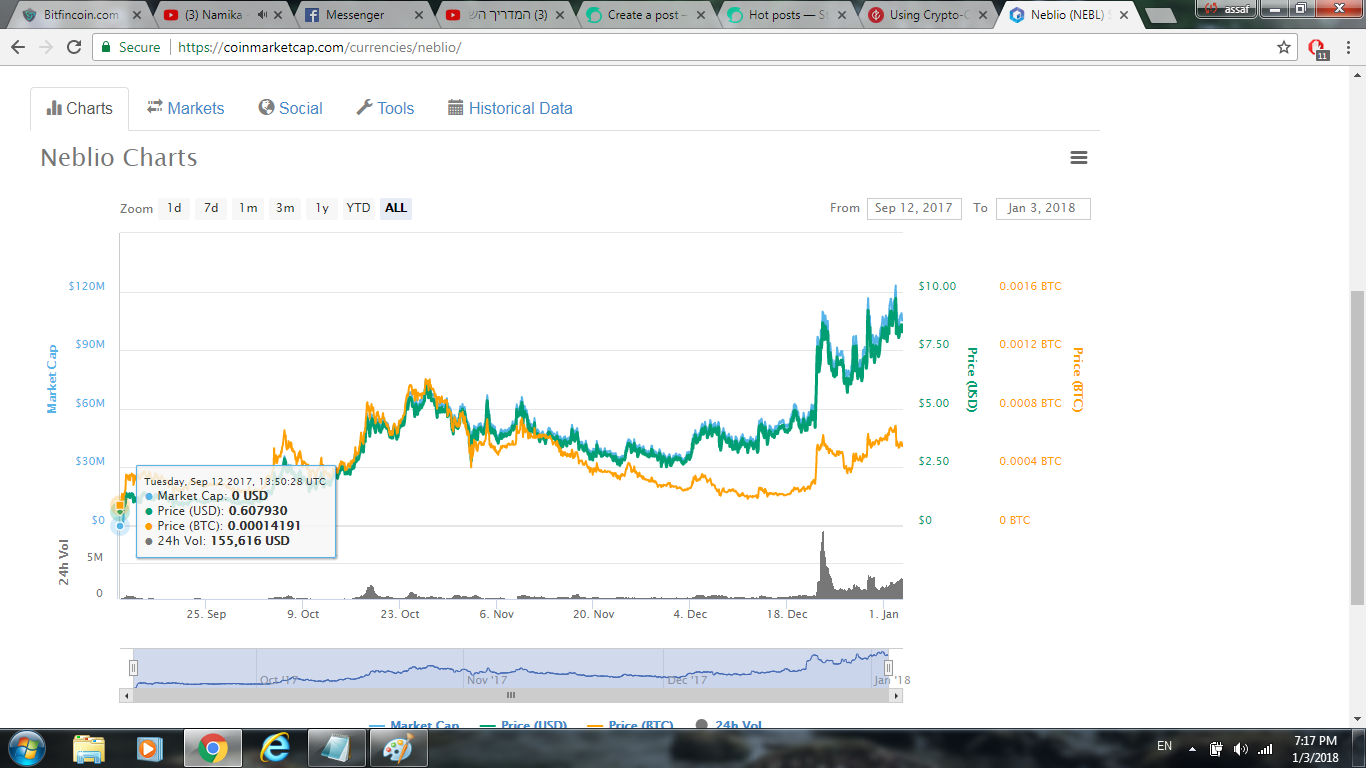This screenshot has width=1366, height=768.
Task: Click the browser back arrow
Action: pos(17,47)
